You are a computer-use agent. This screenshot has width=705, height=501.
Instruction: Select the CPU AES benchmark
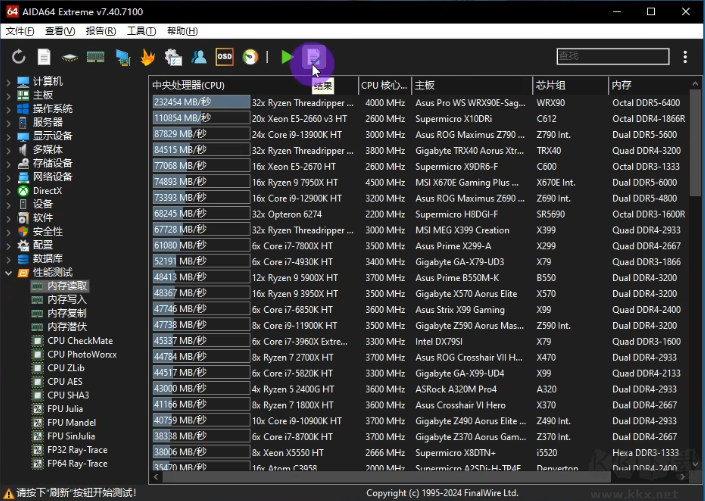pyautogui.click(x=65, y=382)
